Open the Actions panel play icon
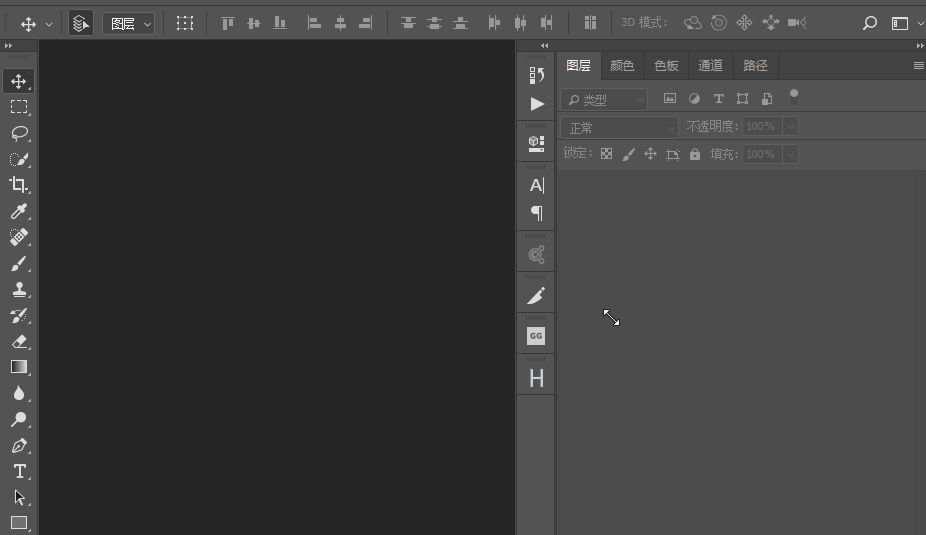Viewport: 926px width, 535px height. [x=536, y=104]
